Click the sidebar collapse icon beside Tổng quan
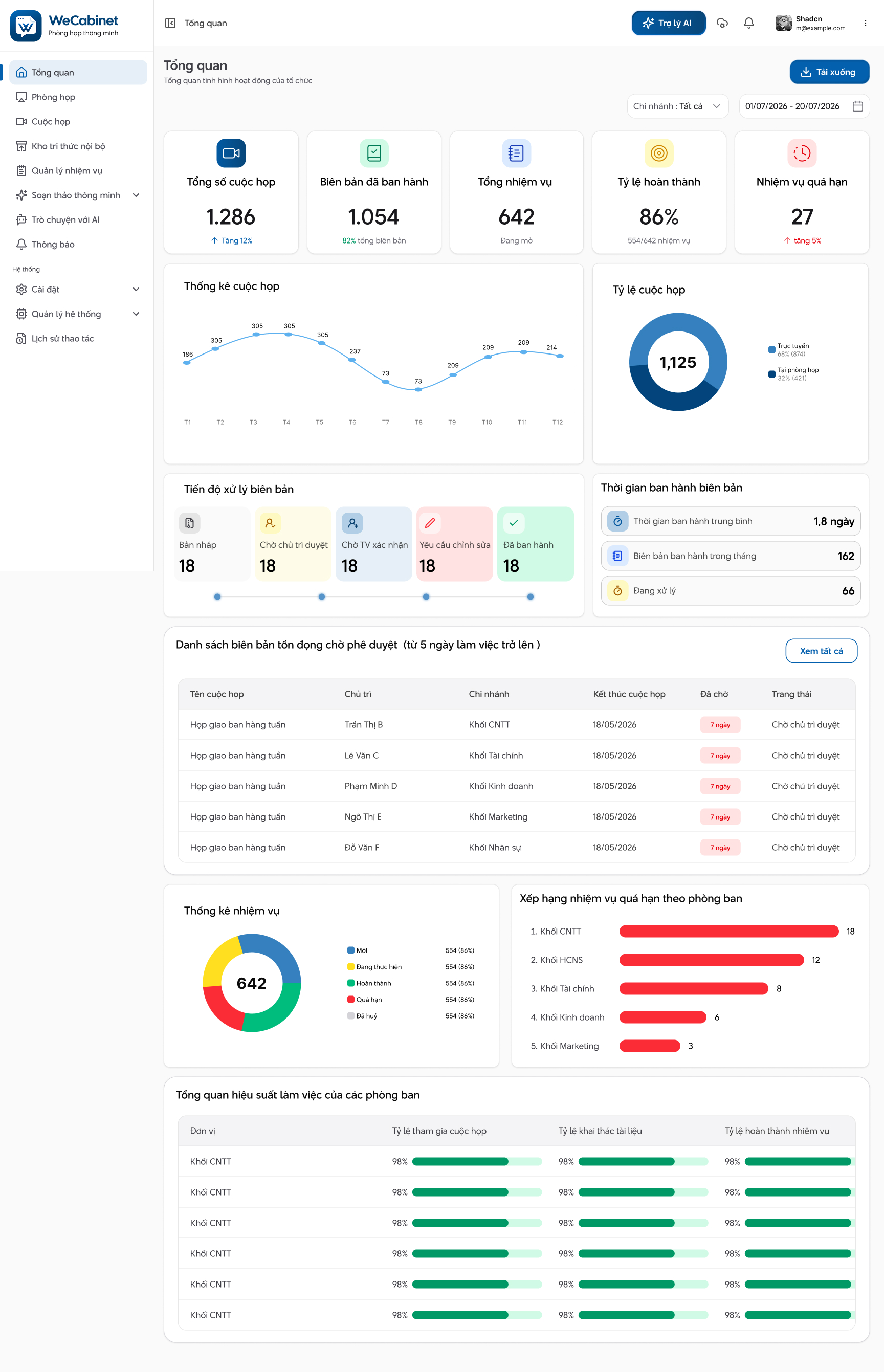The width and height of the screenshot is (884, 1372). click(x=170, y=23)
